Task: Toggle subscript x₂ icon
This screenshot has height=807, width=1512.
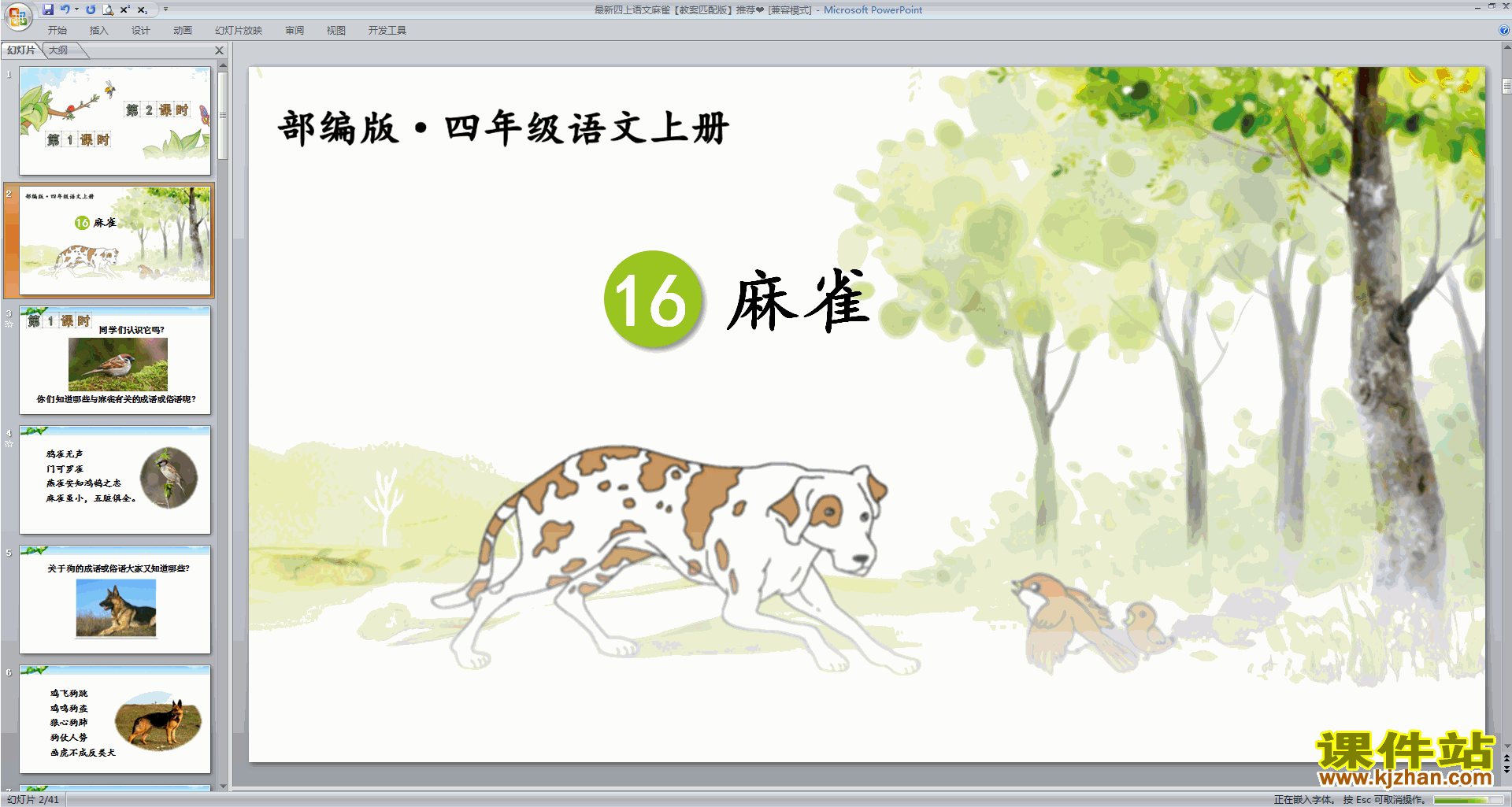Action: pyautogui.click(x=143, y=9)
